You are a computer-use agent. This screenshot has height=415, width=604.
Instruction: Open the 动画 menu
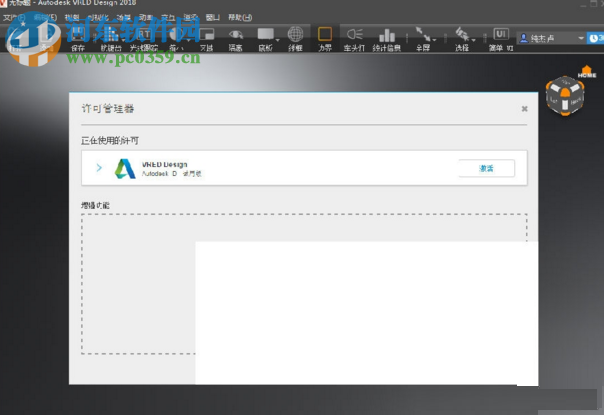click(x=146, y=17)
